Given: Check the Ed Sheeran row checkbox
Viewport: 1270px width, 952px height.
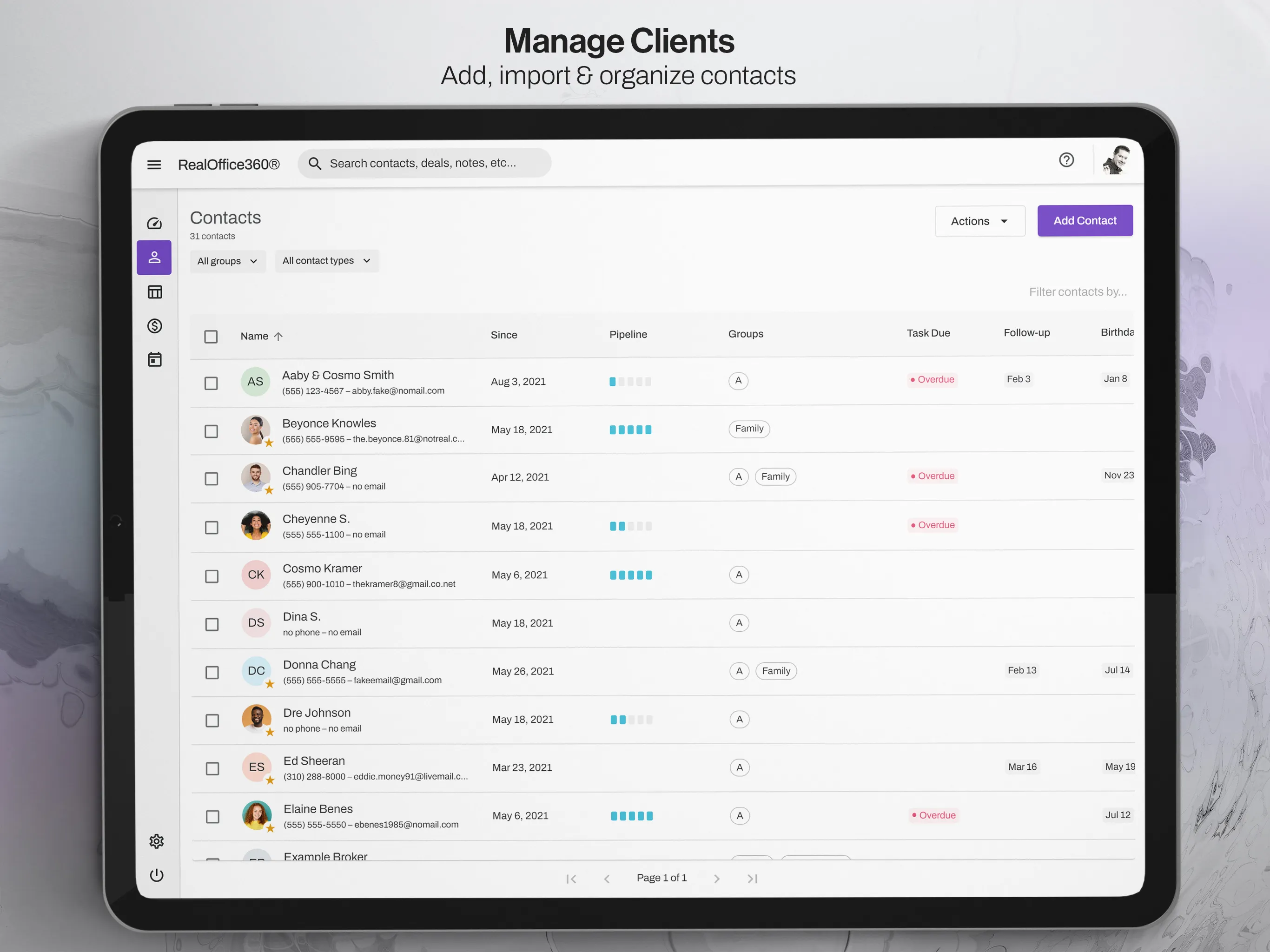Looking at the screenshot, I should [x=212, y=768].
